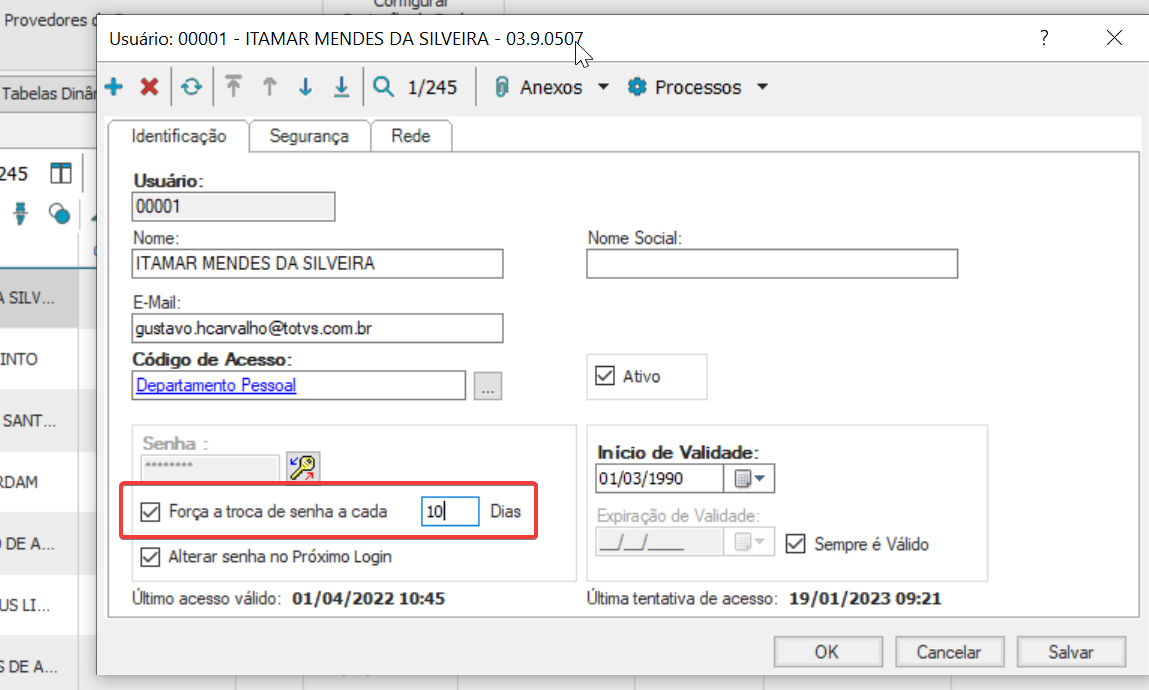Click Último acesso válido date 01/04/2022 10:45
The image size is (1149, 690).
(368, 598)
